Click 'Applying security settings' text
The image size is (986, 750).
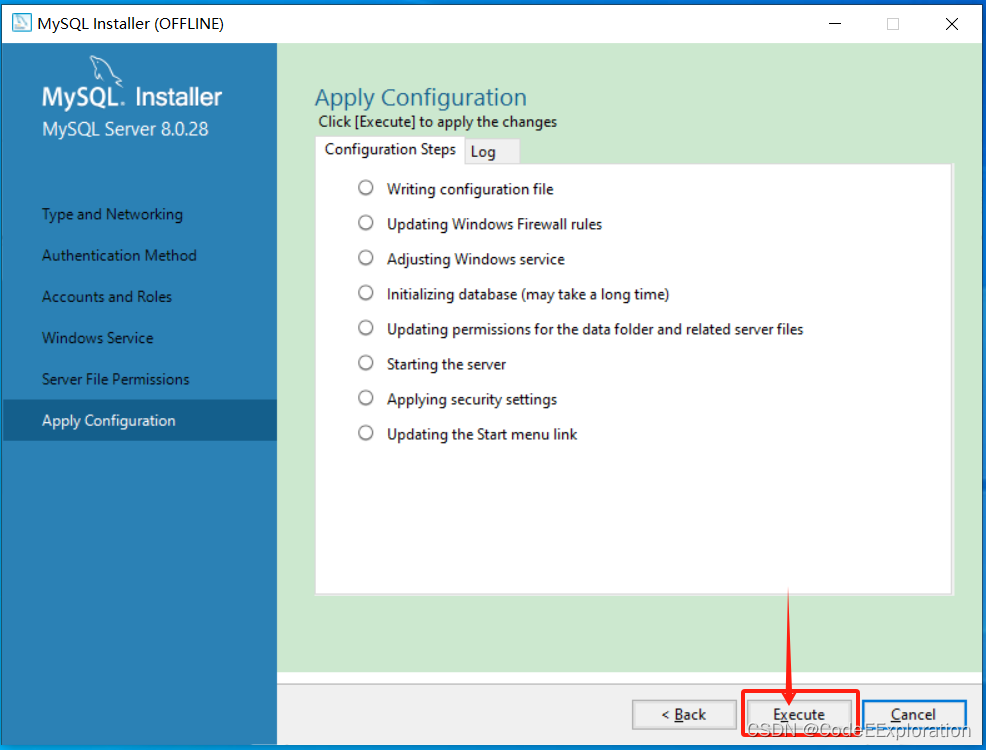(x=472, y=399)
